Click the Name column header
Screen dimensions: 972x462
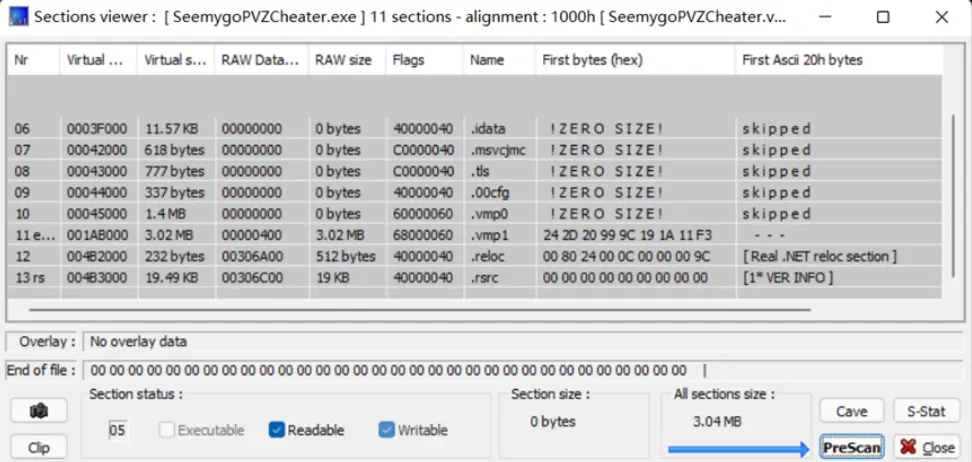click(499, 60)
